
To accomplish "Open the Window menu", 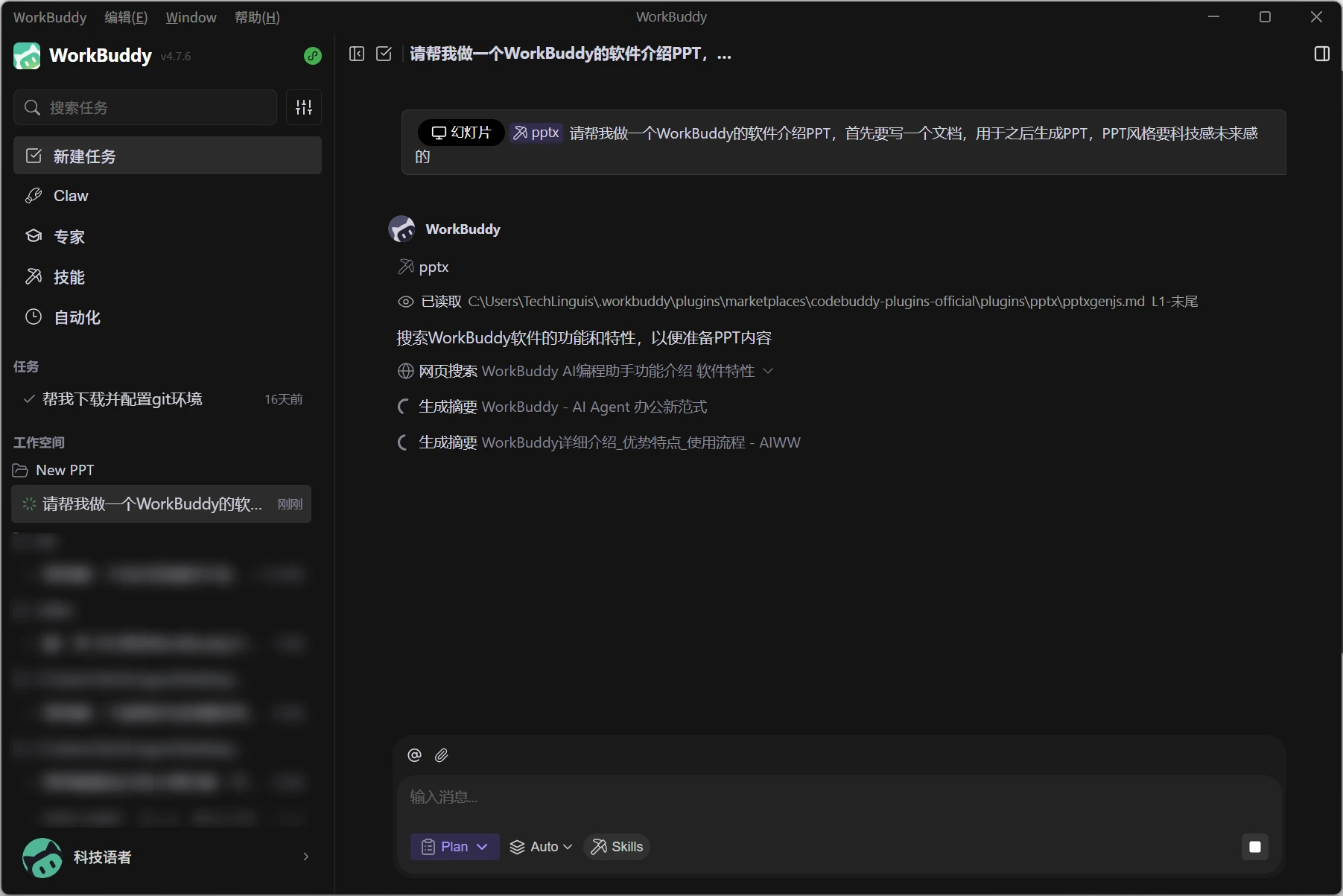I will [191, 17].
